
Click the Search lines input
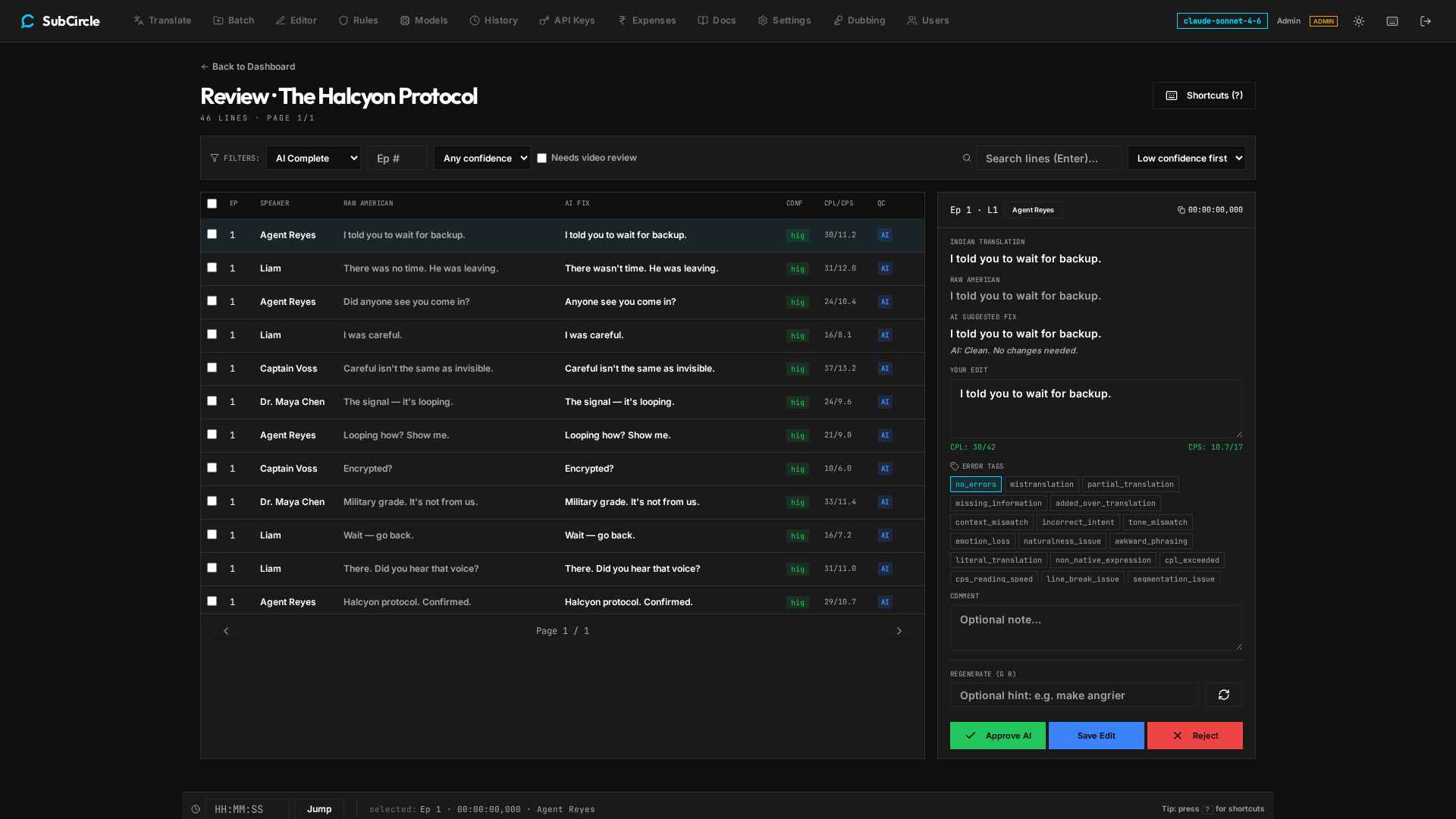[x=1048, y=158]
